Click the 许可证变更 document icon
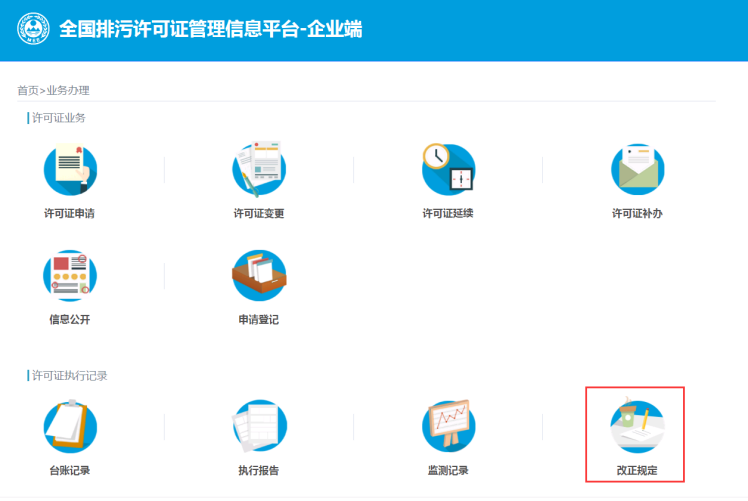 259,169
